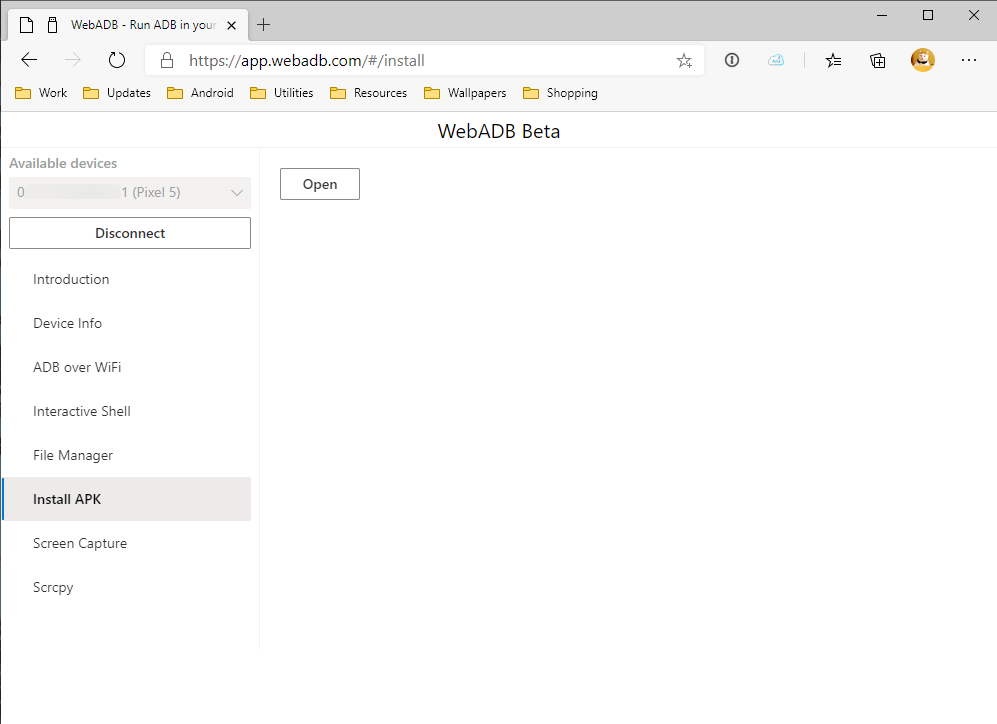Open the ADB over WiFi section
Viewport: 997px width, 724px height.
click(x=127, y=367)
